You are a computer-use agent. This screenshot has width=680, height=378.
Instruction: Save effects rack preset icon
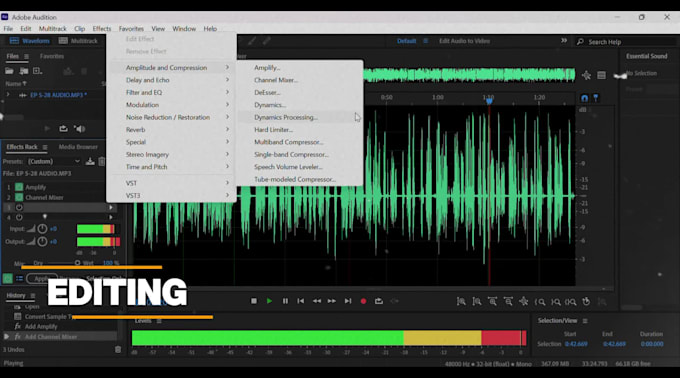[x=90, y=161]
